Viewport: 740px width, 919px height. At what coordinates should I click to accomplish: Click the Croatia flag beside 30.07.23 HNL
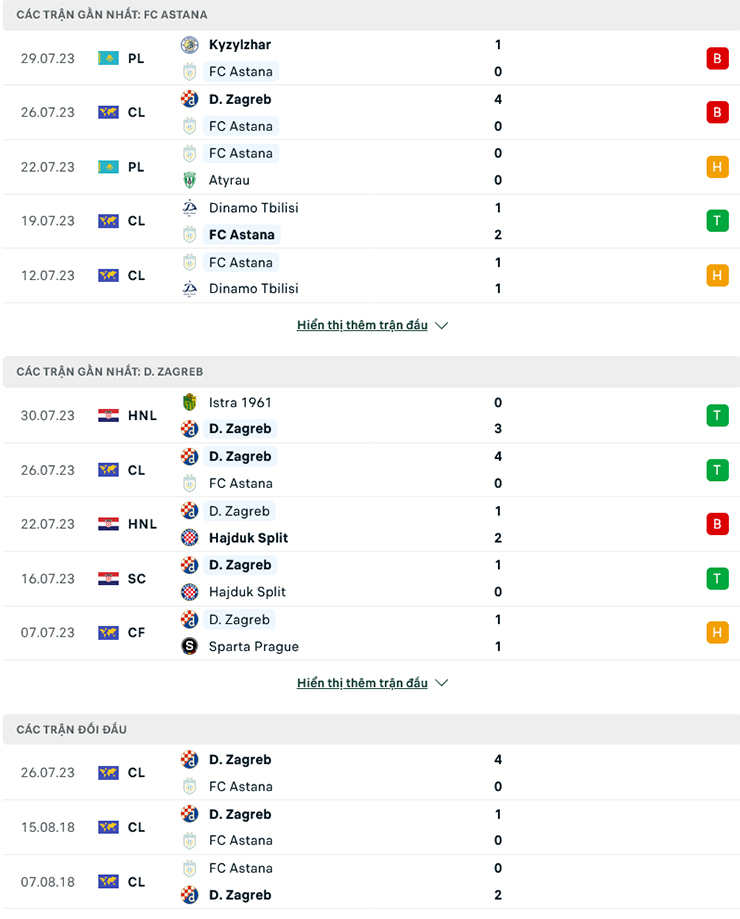(108, 415)
